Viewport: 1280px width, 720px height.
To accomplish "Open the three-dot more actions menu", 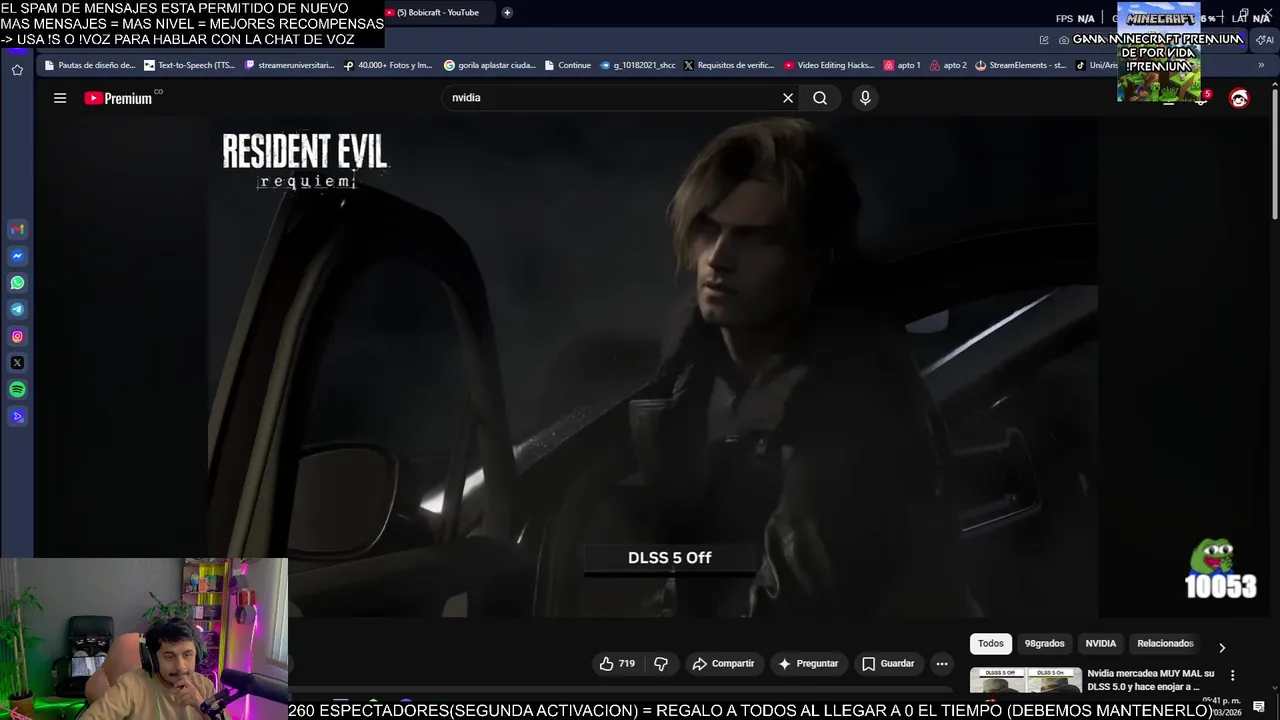I will pyautogui.click(x=941, y=664).
